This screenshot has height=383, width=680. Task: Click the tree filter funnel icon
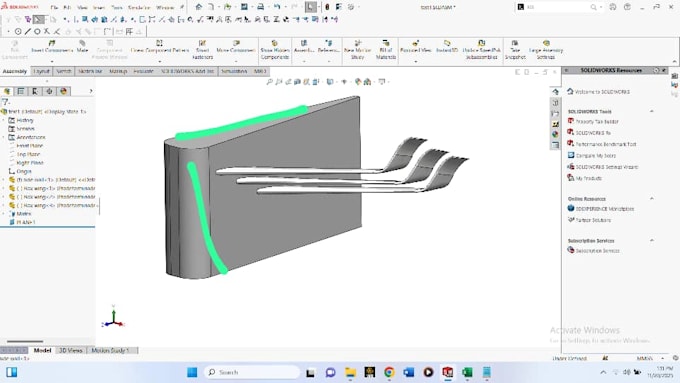pos(5,102)
